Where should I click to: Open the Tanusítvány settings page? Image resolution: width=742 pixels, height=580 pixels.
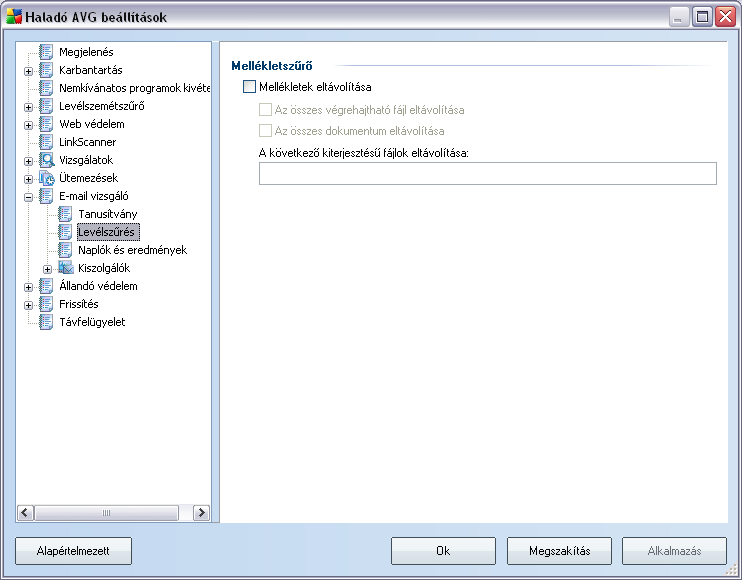coord(107,214)
